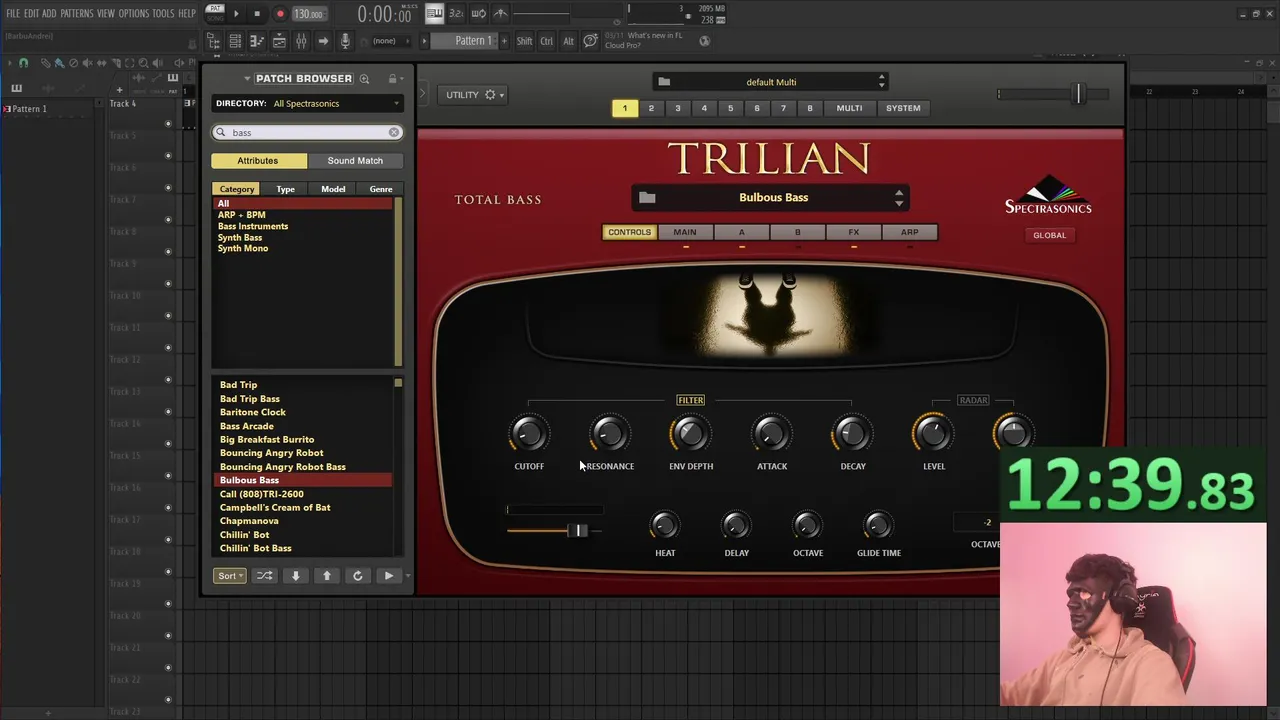Open the SYSTEM page
This screenshot has height=720, width=1280.
903,108
